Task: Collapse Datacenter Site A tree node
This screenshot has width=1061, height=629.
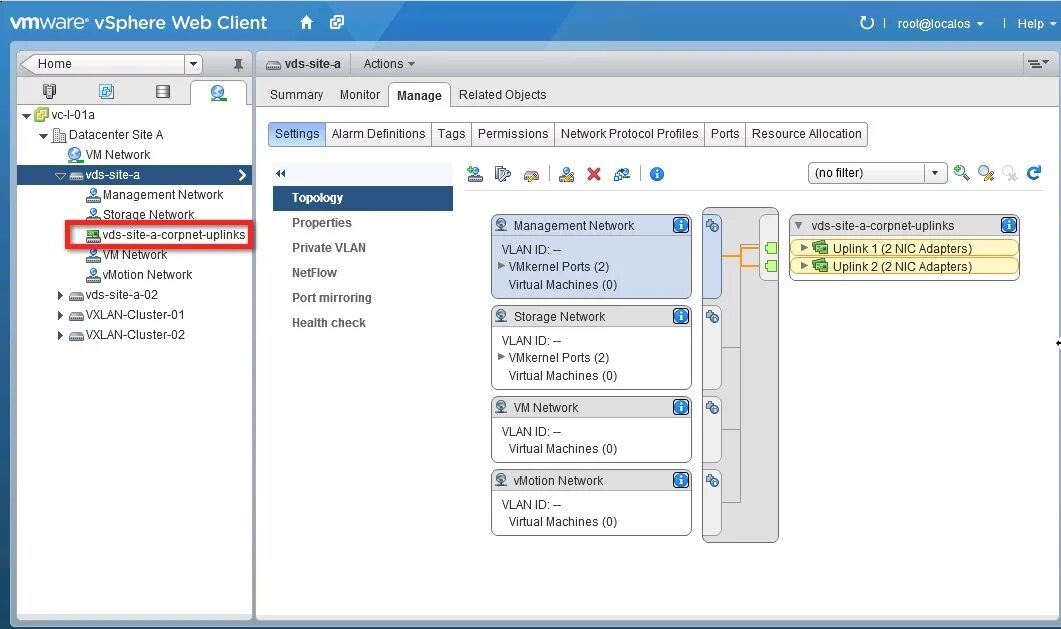Action: pyautogui.click(x=43, y=136)
